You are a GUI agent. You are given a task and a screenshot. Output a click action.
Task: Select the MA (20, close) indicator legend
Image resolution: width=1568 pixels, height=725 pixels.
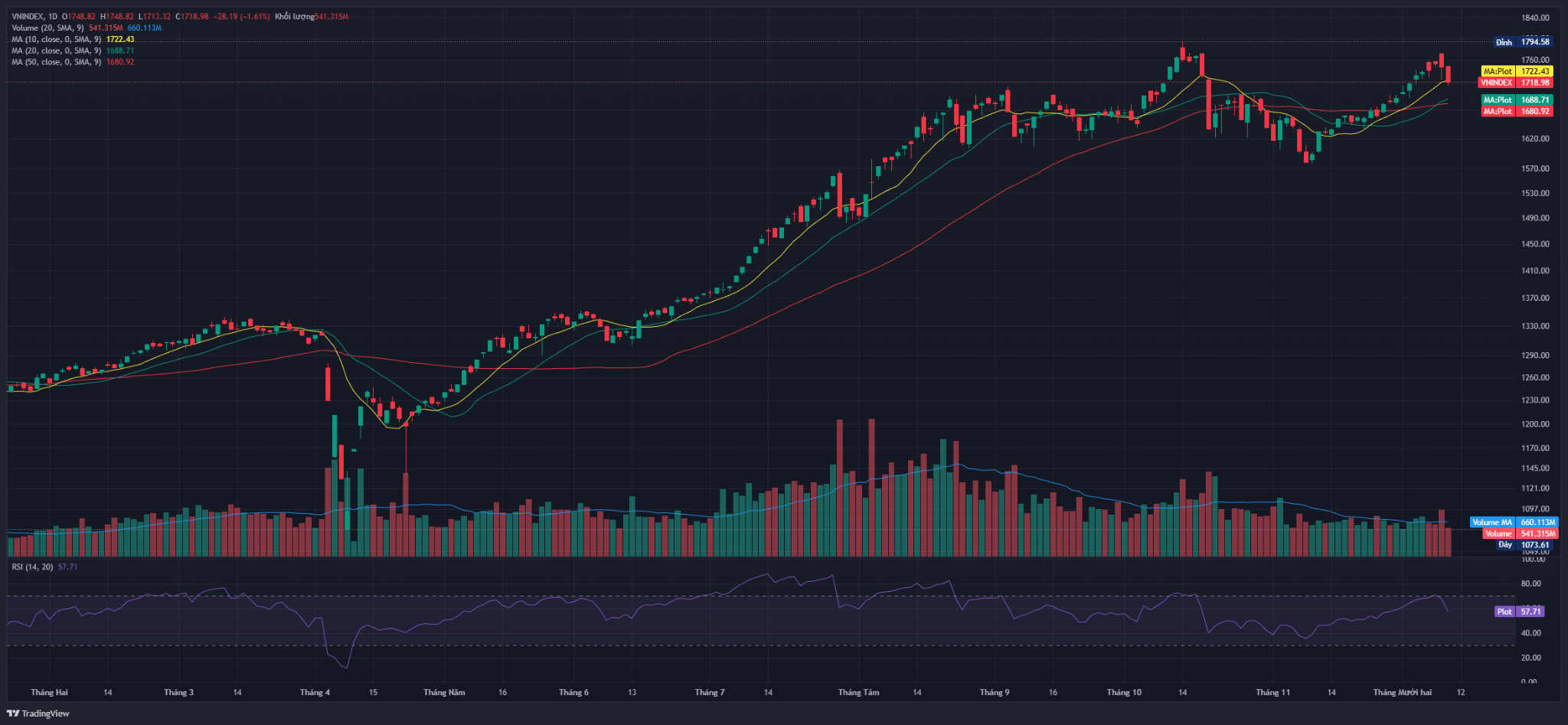[56, 51]
